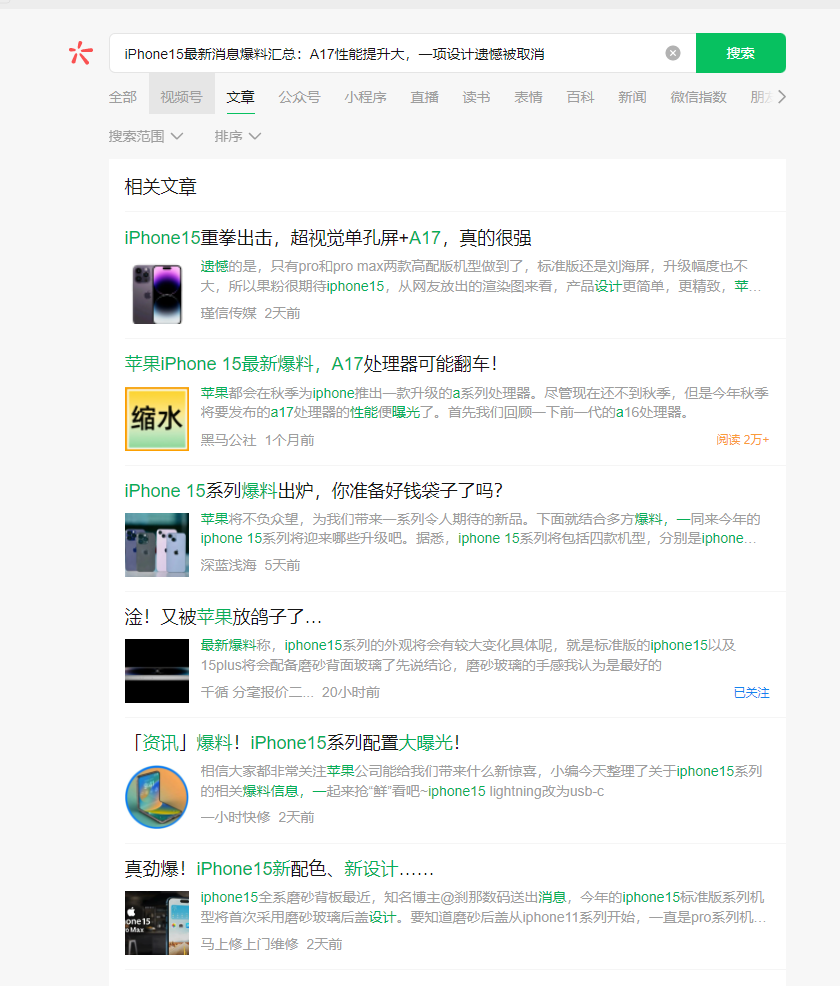Open article iPhone15重拳出击 title
Screen dimensions: 840x986
pyautogui.click(x=328, y=238)
